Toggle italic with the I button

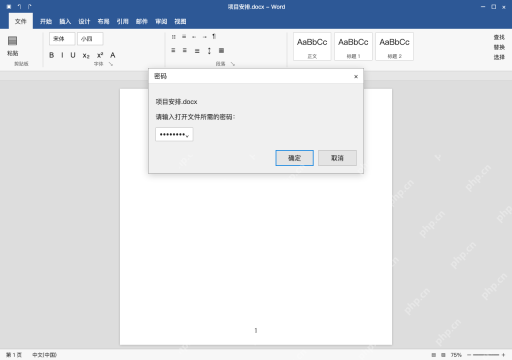62,55
